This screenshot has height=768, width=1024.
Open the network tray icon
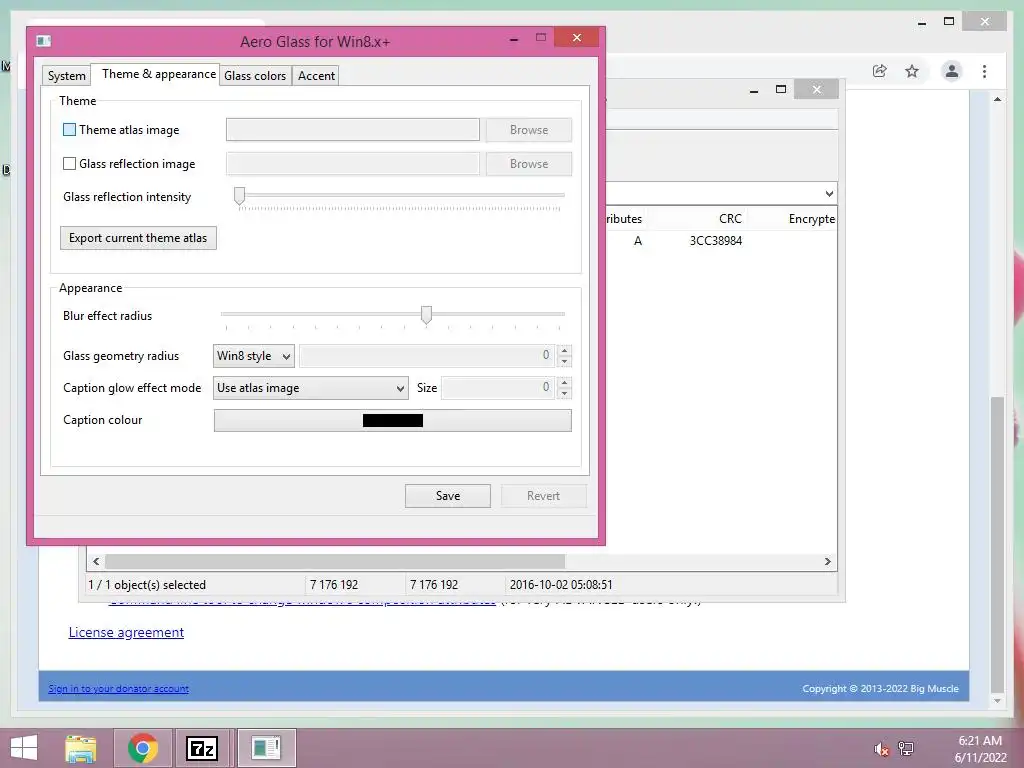[x=906, y=749]
